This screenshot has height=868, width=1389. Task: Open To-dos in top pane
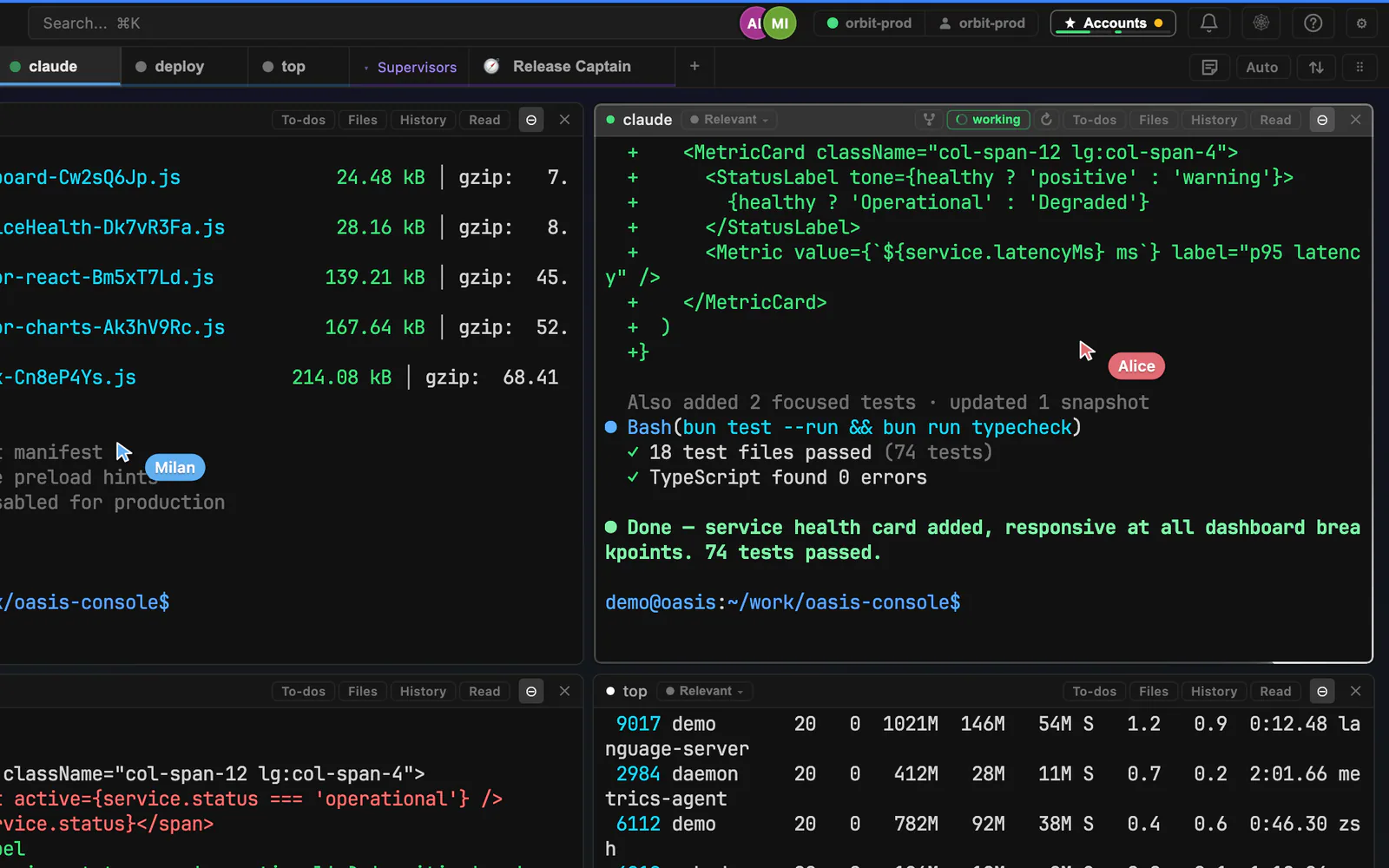coord(1094,691)
